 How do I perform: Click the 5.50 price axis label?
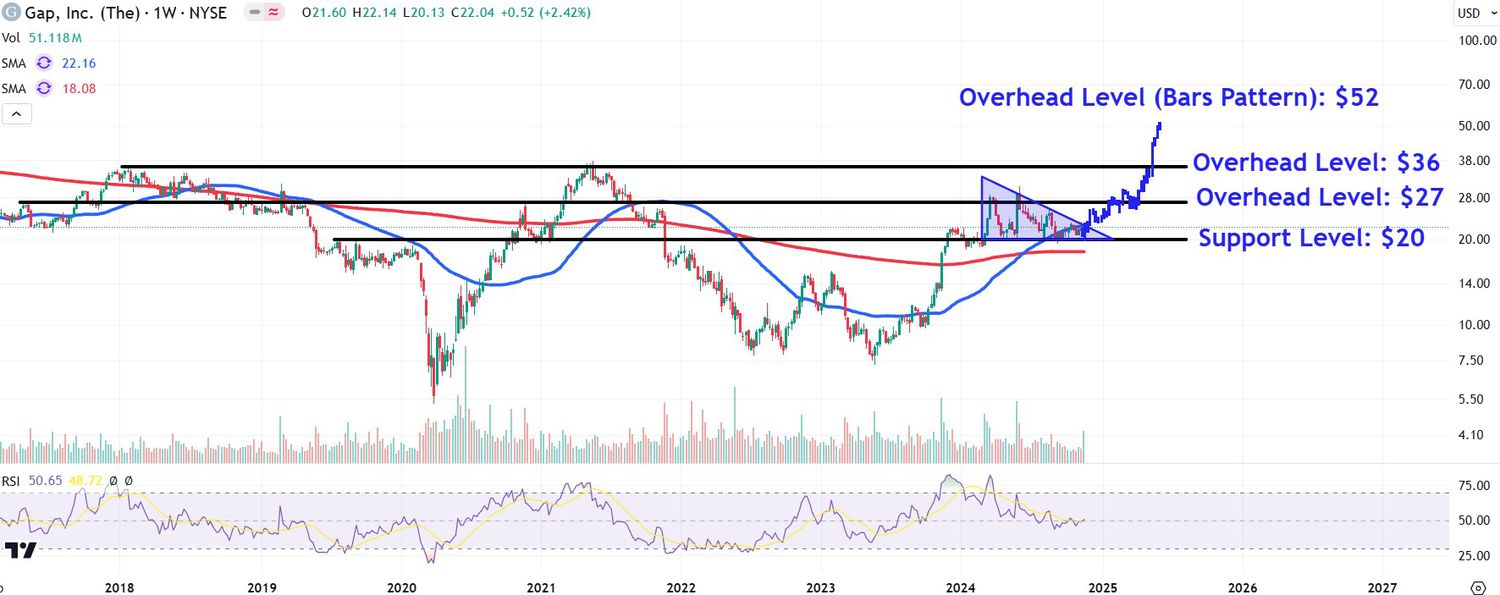pos(1469,399)
